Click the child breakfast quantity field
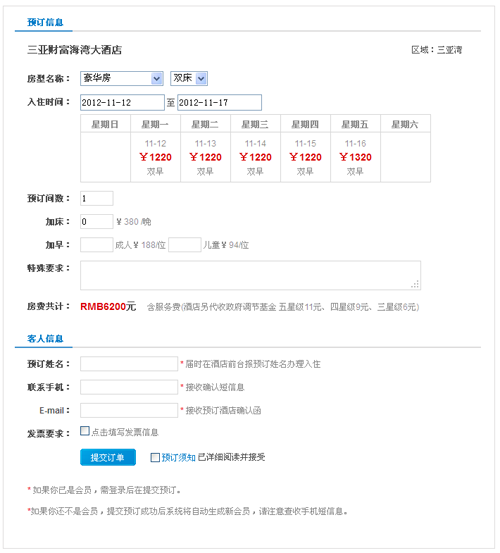The height and width of the screenshot is (553, 500). pyautogui.click(x=185, y=245)
